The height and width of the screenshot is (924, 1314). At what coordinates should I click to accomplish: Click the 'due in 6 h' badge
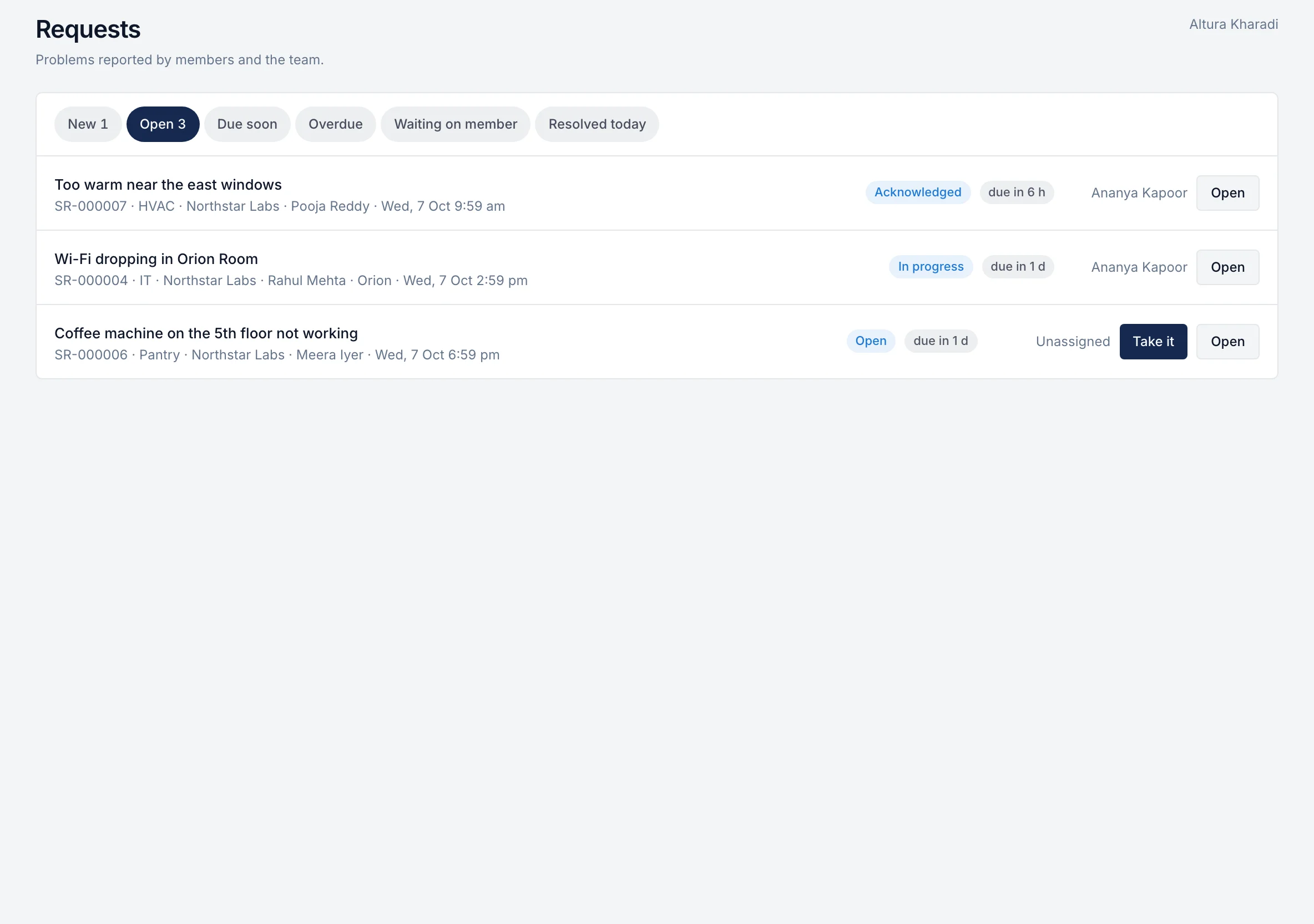pyautogui.click(x=1017, y=192)
